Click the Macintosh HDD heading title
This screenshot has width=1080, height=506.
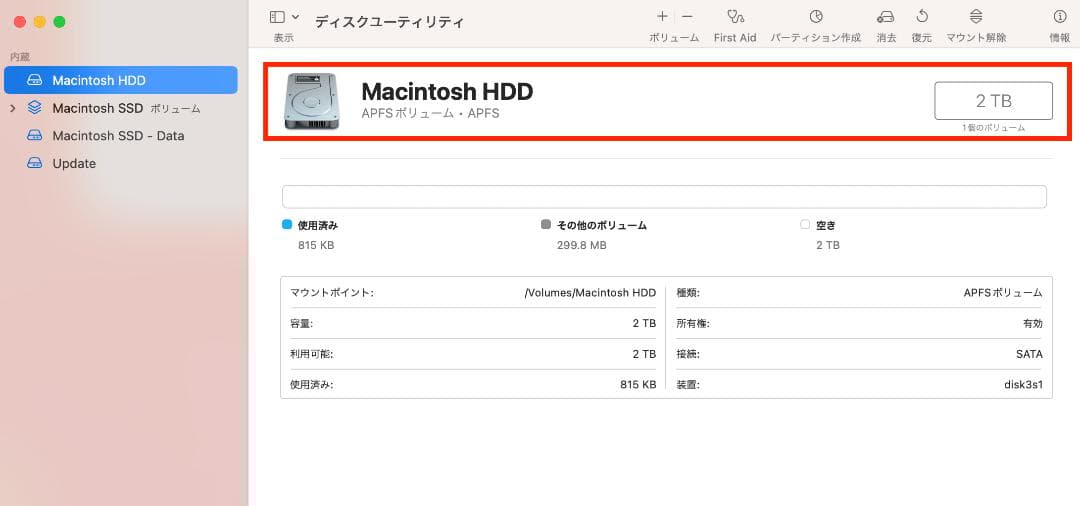[x=447, y=92]
